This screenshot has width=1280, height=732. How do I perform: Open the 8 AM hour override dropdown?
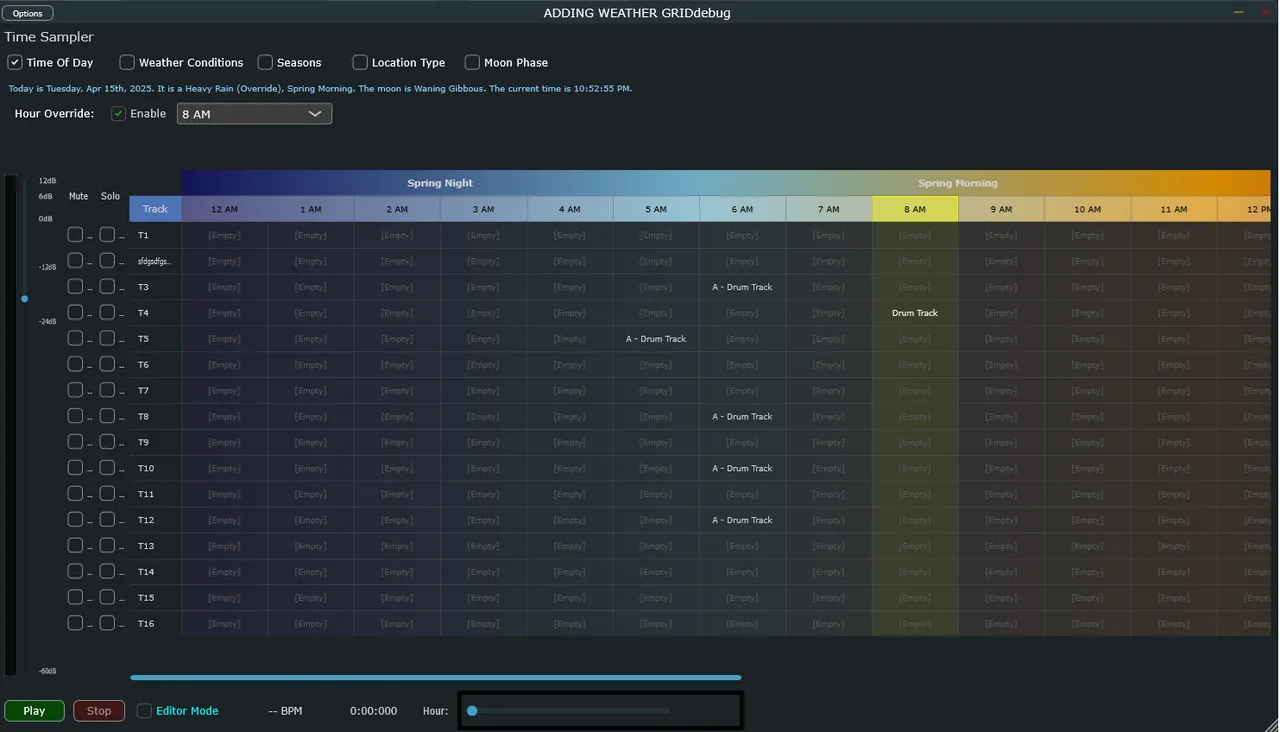pyautogui.click(x=254, y=114)
